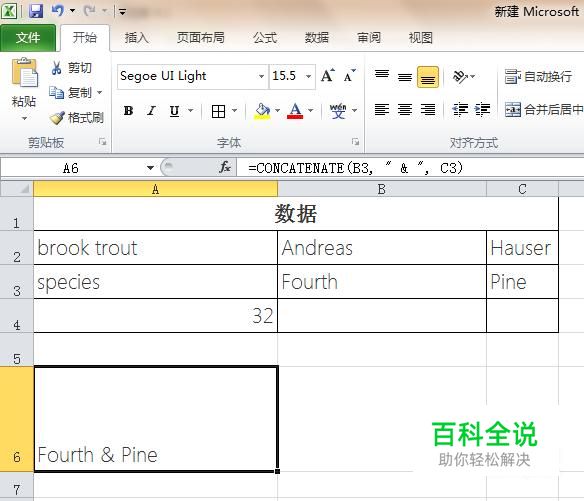This screenshot has width=584, height=501.
Task: Open the undo history dropdown arrow
Action: [x=73, y=11]
